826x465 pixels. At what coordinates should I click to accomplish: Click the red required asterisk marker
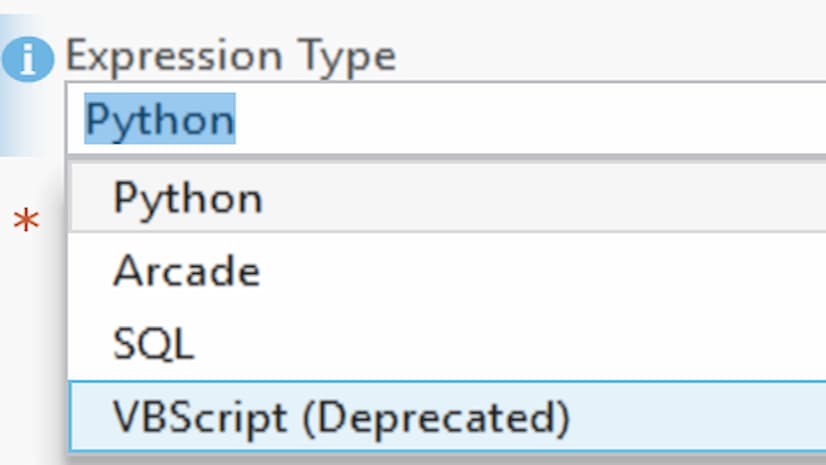[26, 223]
